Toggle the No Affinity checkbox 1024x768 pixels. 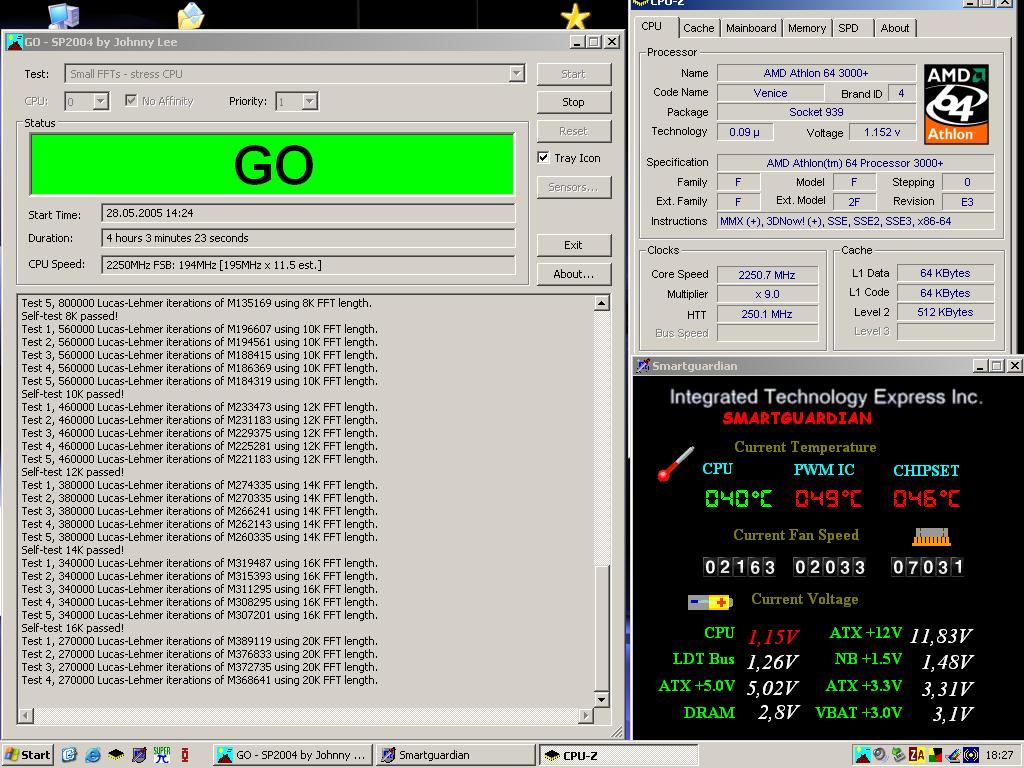(x=131, y=101)
